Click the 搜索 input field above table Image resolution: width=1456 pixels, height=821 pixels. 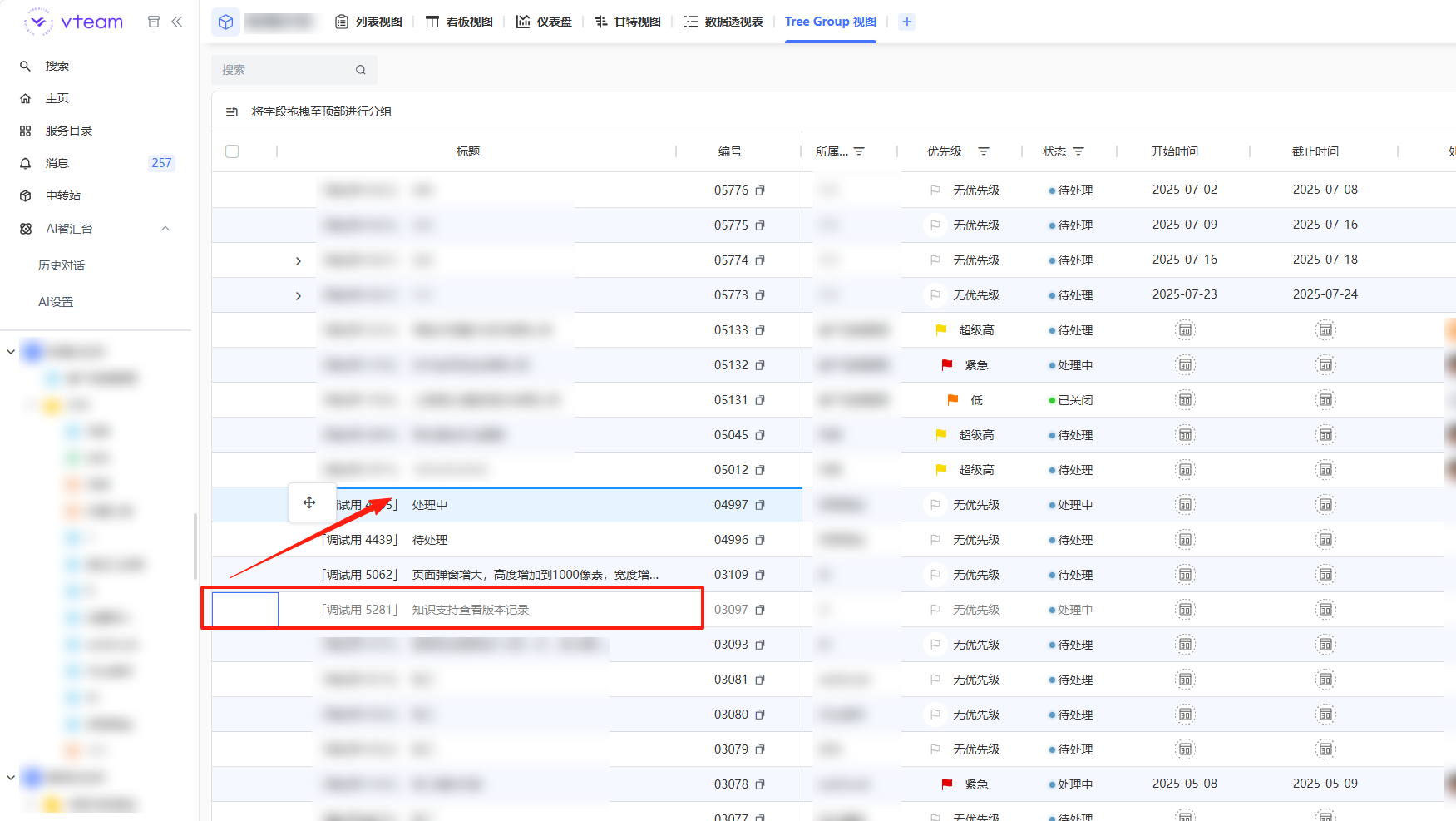(294, 70)
